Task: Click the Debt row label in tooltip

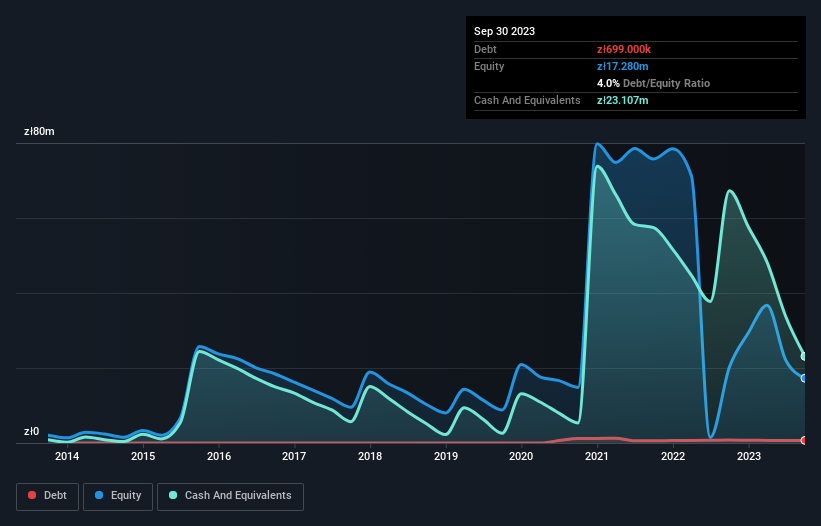Action: (x=485, y=49)
